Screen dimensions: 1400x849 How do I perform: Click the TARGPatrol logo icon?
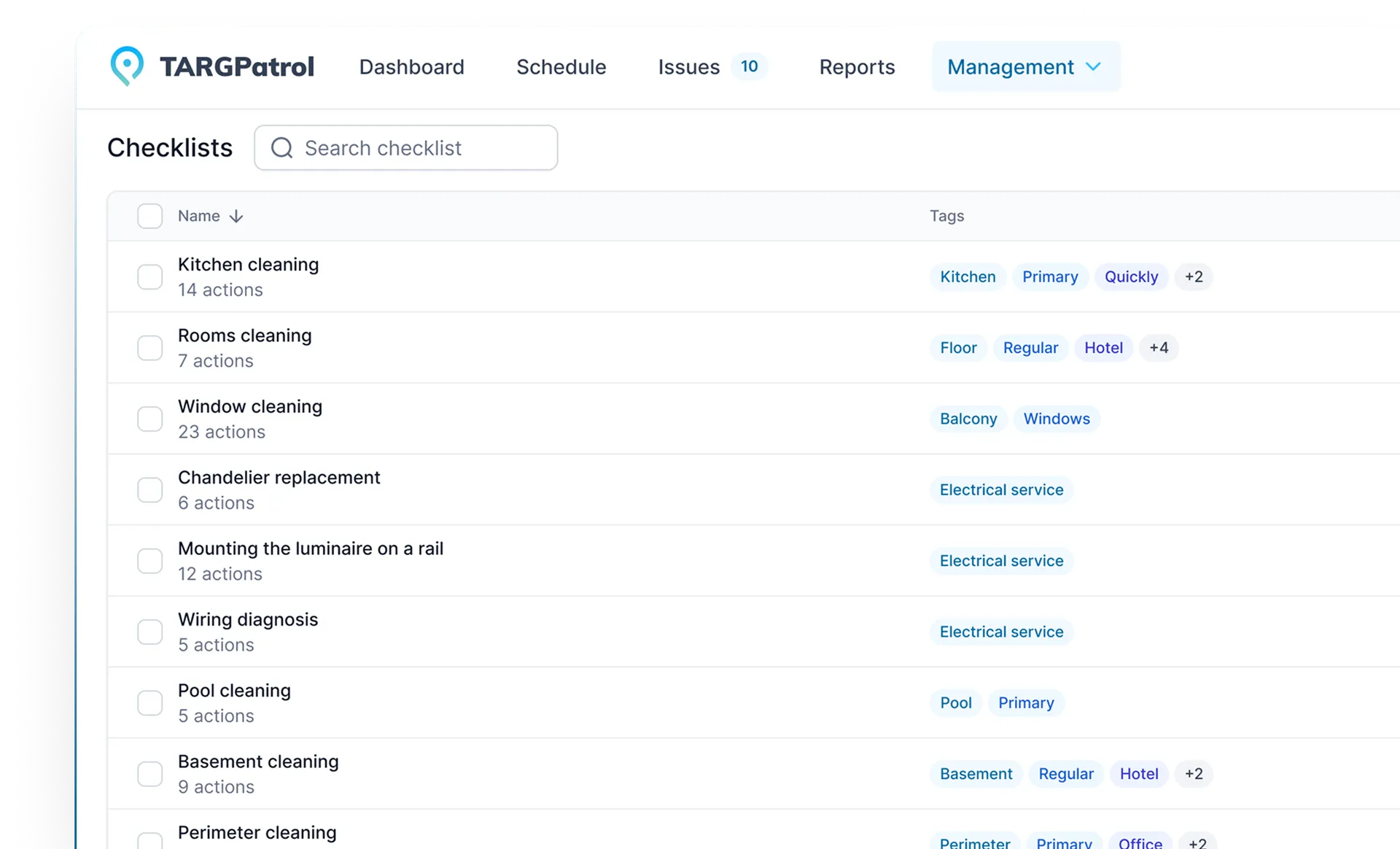128,66
